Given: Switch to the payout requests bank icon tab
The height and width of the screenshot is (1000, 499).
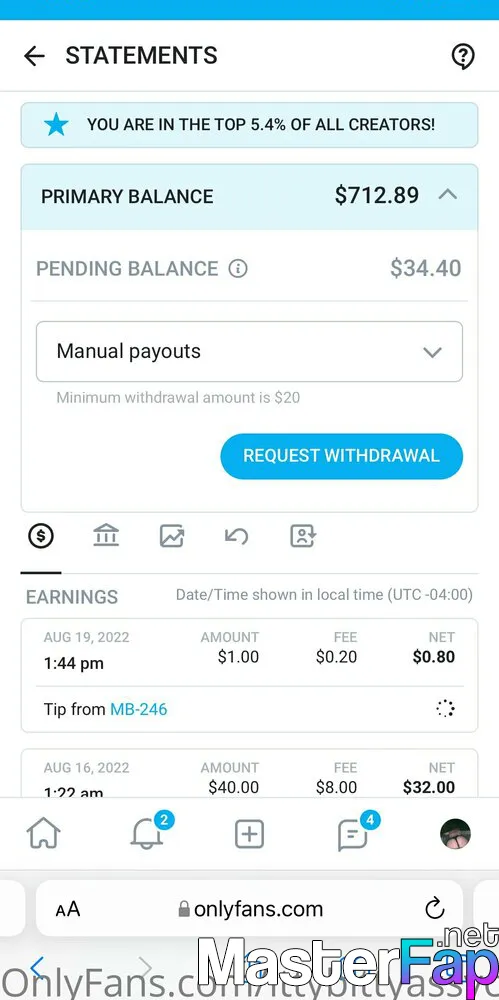Looking at the screenshot, I should pyautogui.click(x=106, y=536).
